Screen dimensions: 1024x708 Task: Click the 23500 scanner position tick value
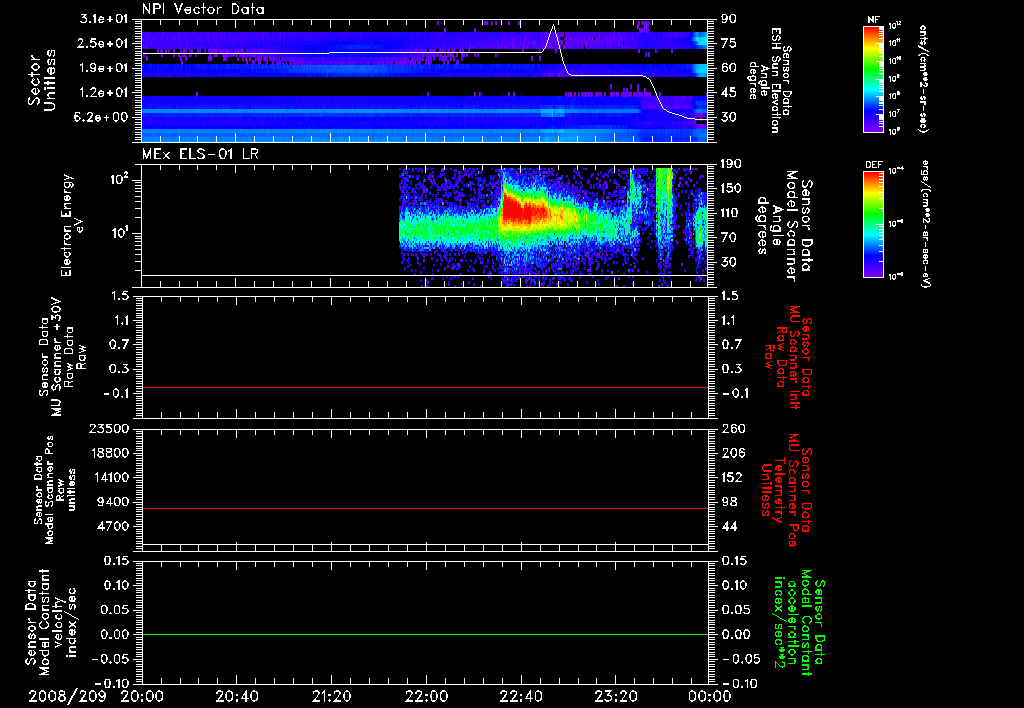click(x=108, y=428)
